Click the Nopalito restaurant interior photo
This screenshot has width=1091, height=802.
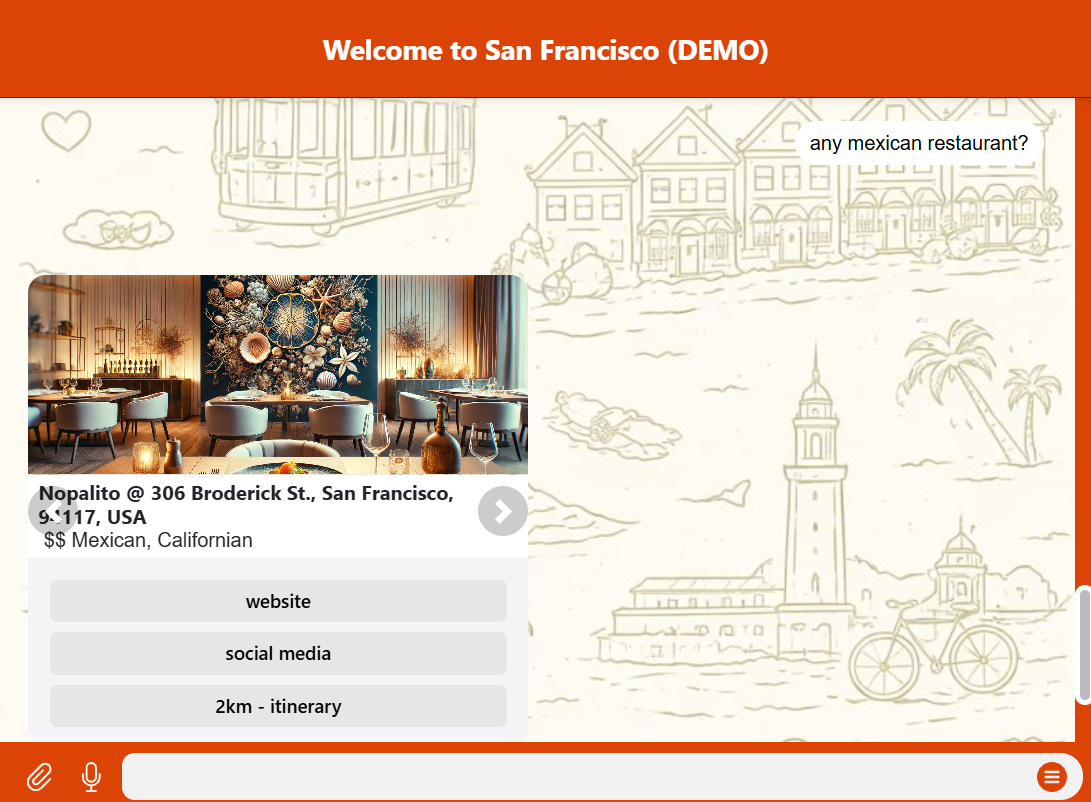tap(278, 374)
